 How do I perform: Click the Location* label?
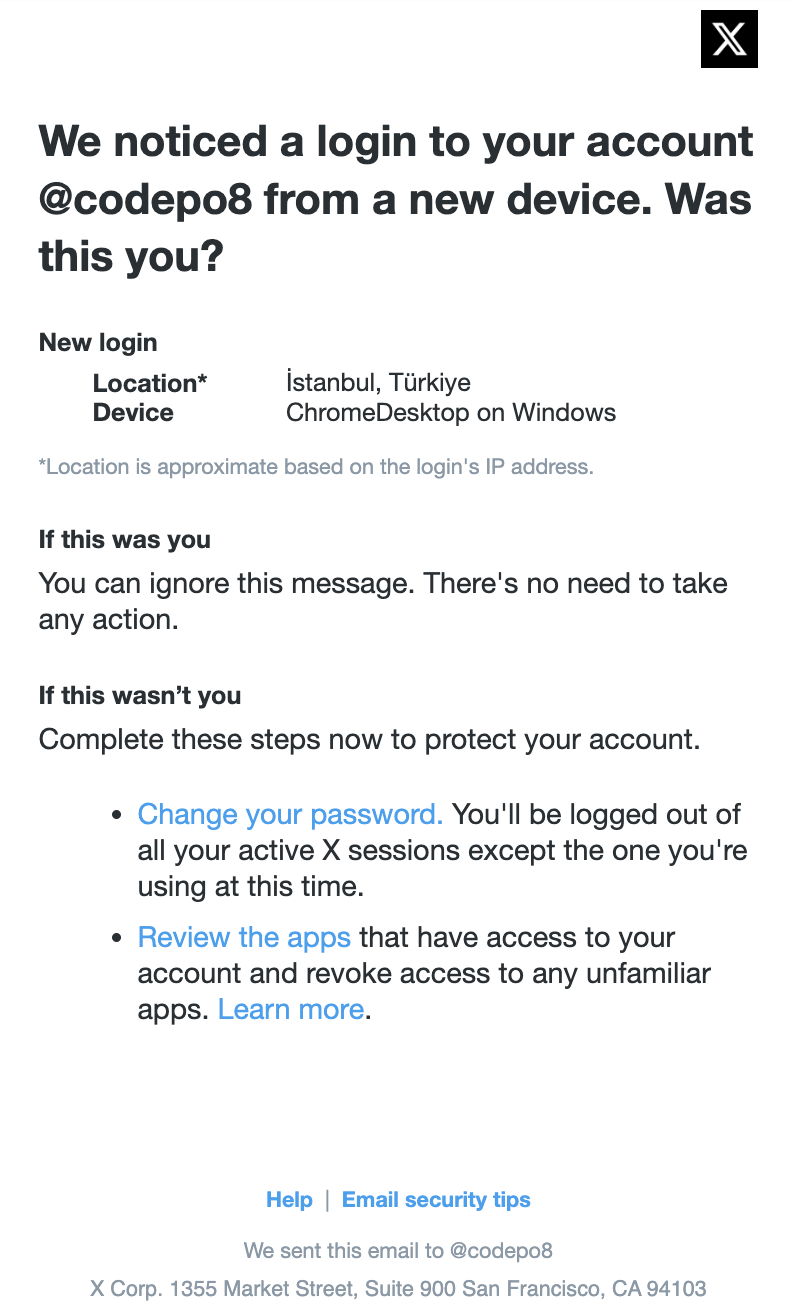coord(150,383)
